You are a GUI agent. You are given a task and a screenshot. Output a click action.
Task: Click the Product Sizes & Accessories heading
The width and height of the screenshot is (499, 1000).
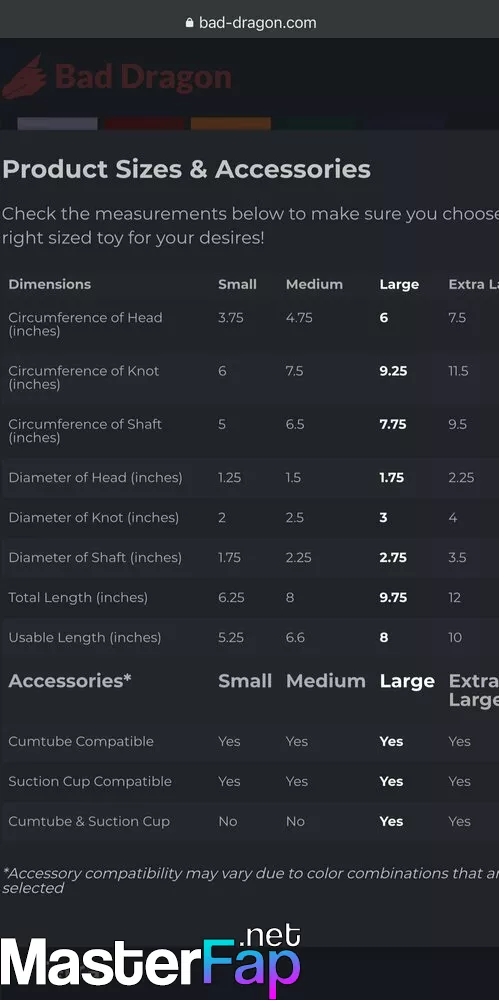(186, 169)
